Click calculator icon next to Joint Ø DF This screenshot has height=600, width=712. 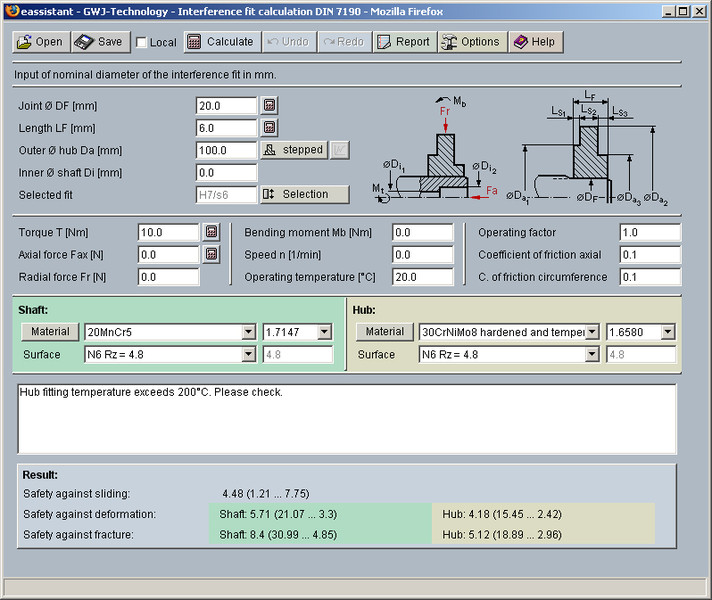pos(270,105)
